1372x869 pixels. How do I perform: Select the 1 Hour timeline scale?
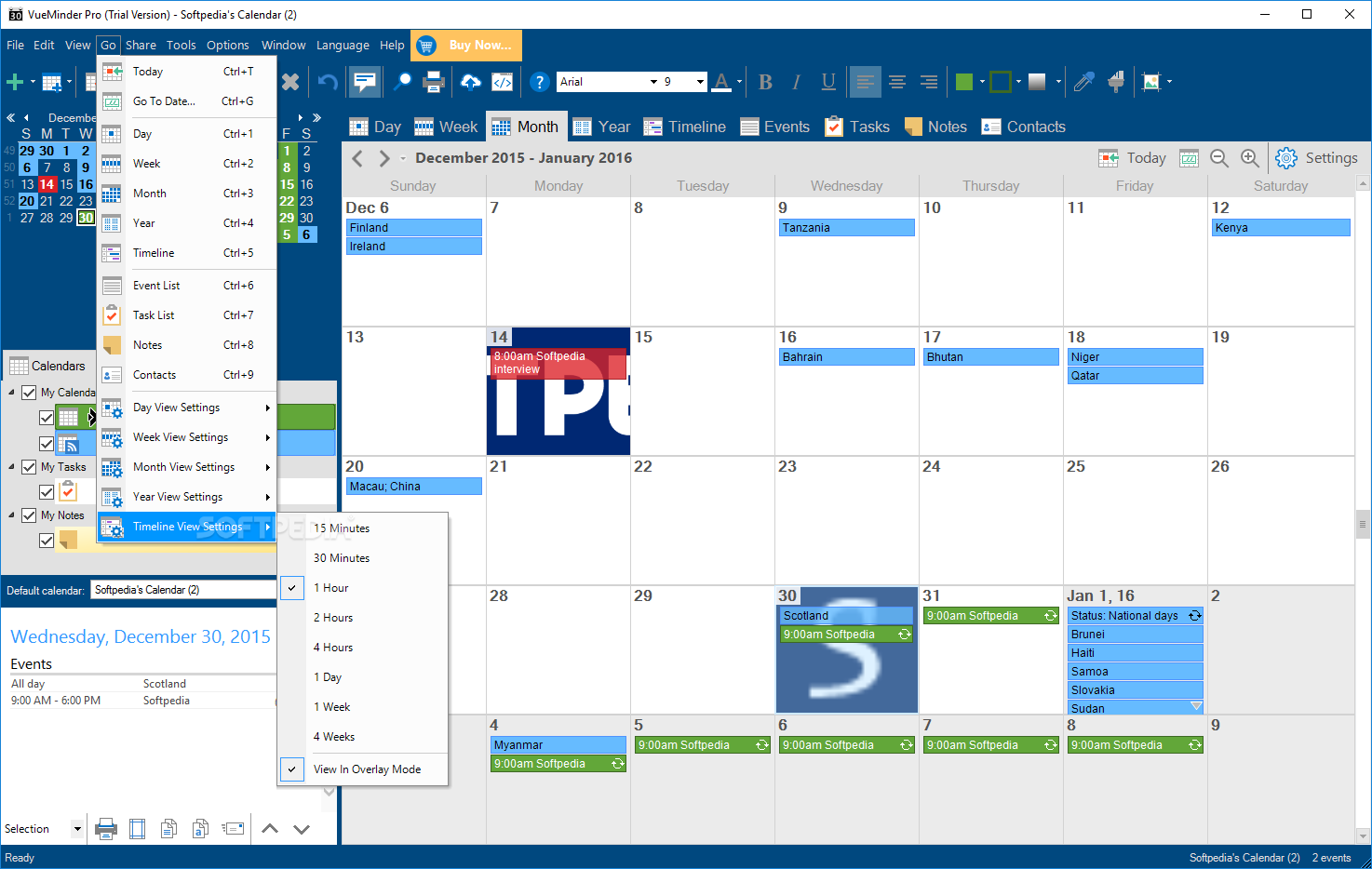point(363,588)
